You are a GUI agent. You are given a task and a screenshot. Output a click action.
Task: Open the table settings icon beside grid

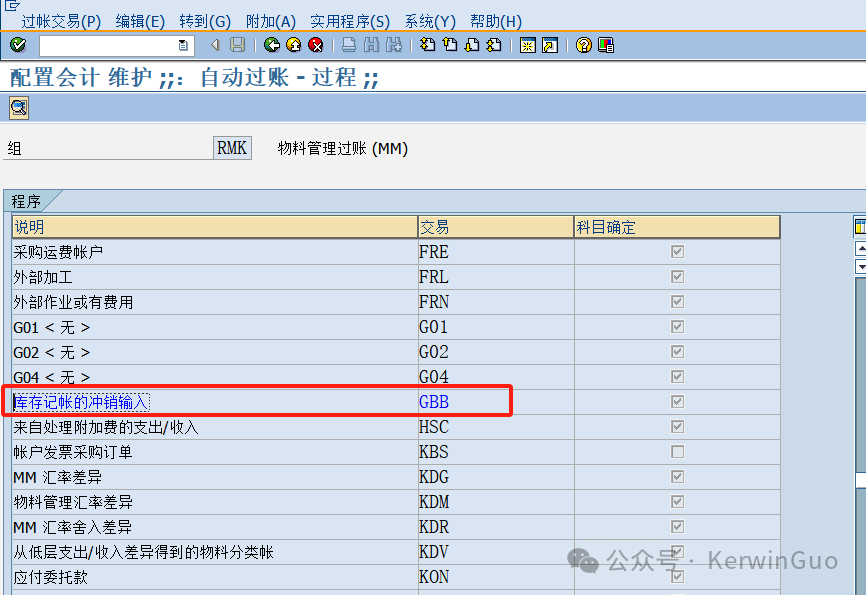(860, 226)
